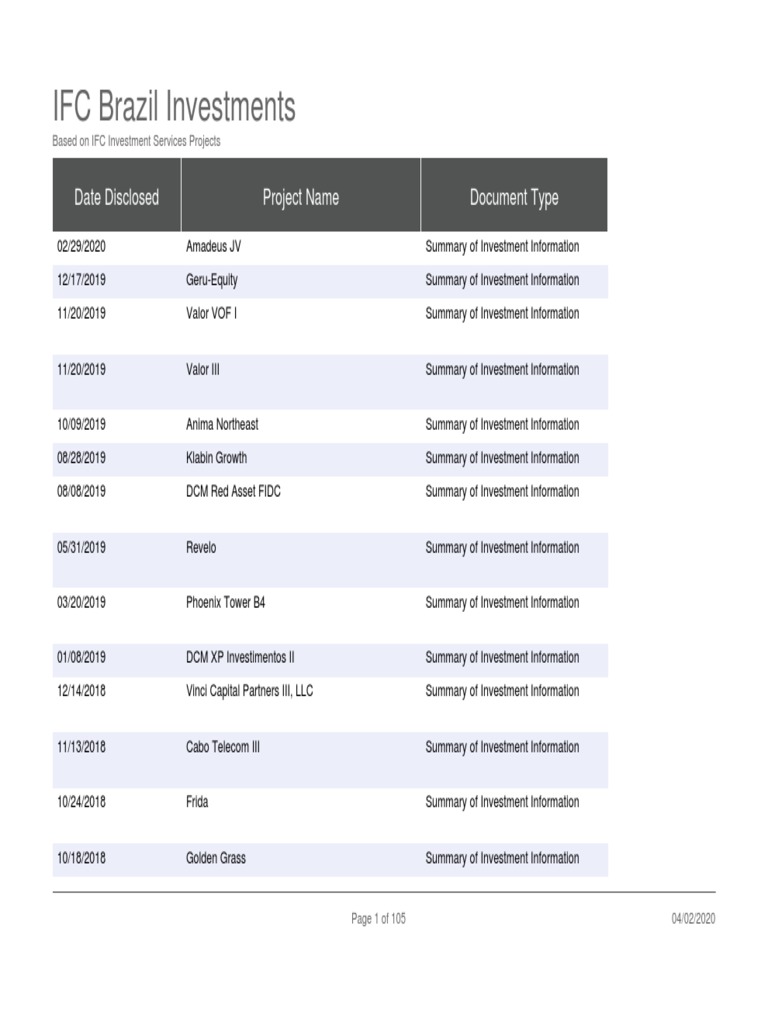Click the Revelo project name
The image size is (768, 1024).
[x=200, y=547]
